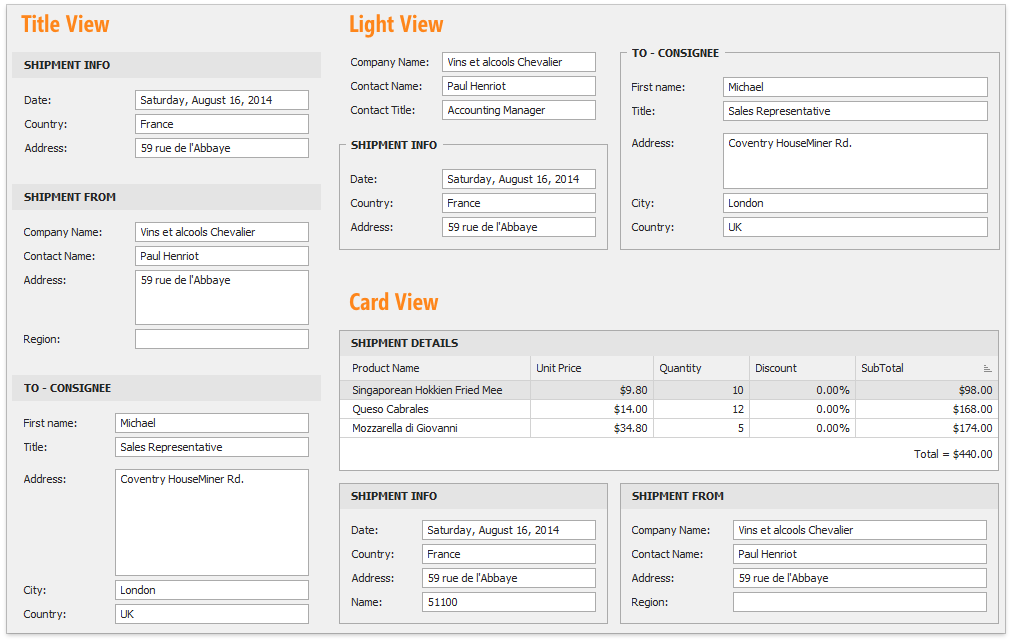Click the Date field in Title View Shipment Info
The width and height of the screenshot is (1012, 642).
tap(221, 100)
